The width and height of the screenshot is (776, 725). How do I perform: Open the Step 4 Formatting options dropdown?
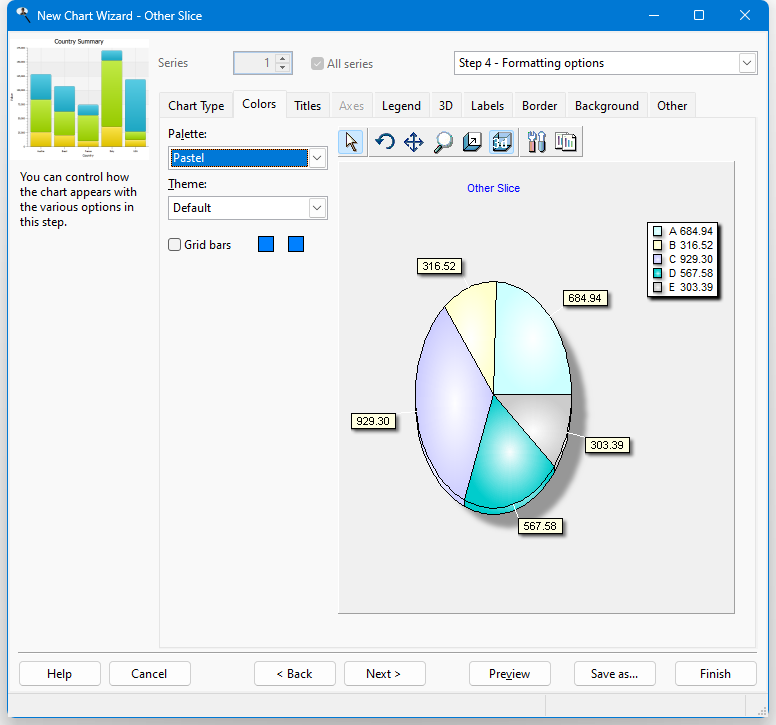[x=605, y=63]
